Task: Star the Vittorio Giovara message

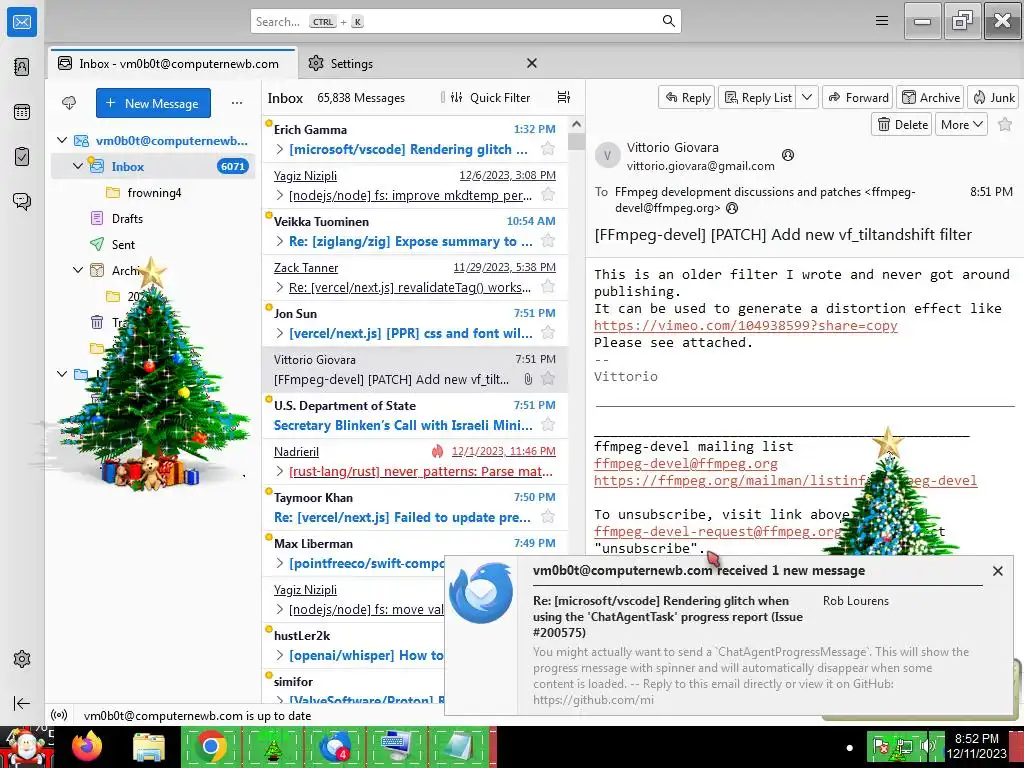Action: (x=548, y=379)
